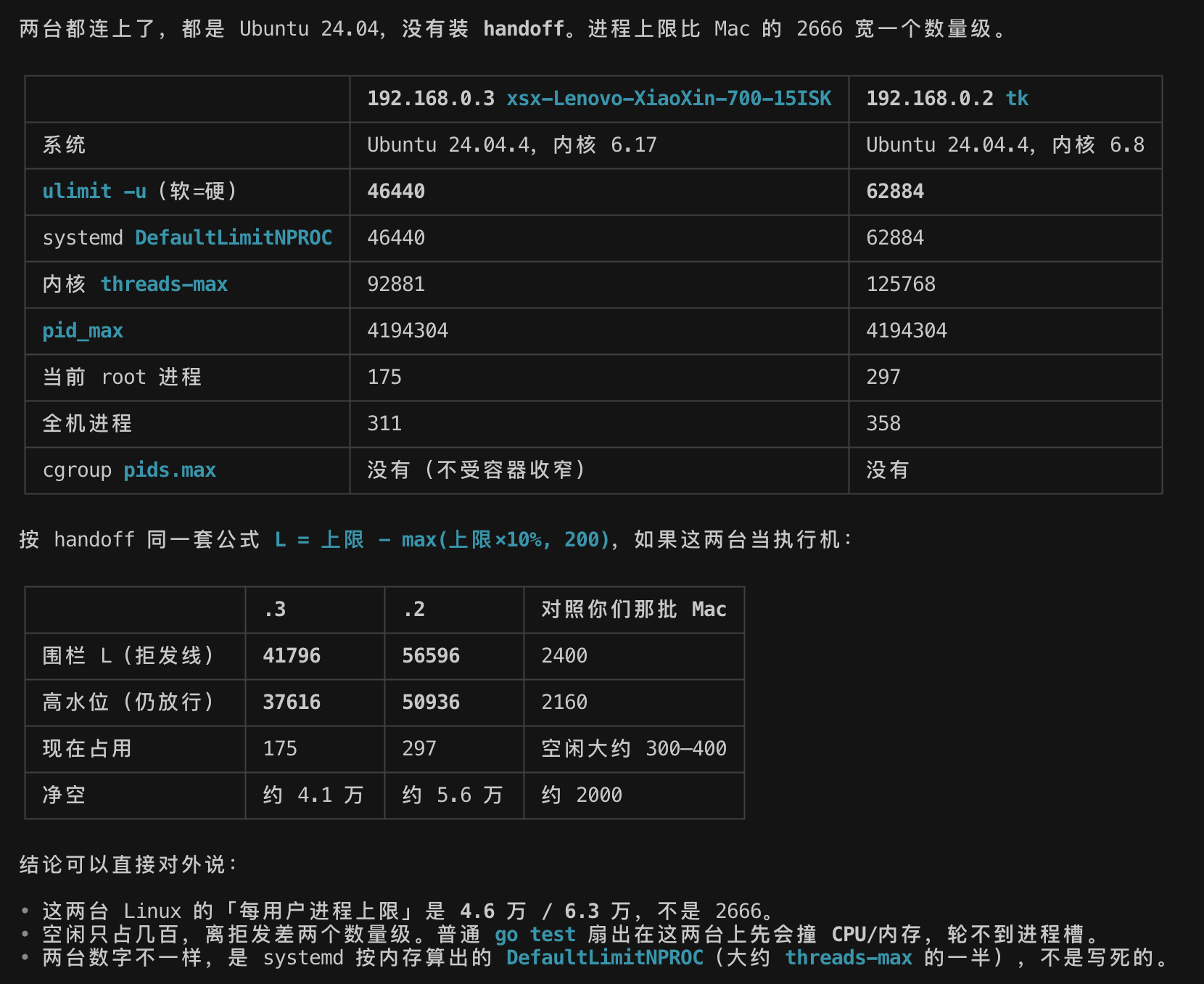Click 46440 in systemd DefaultLimitNPROC row
Image resolution: width=1204 pixels, height=984 pixels.
[396, 238]
